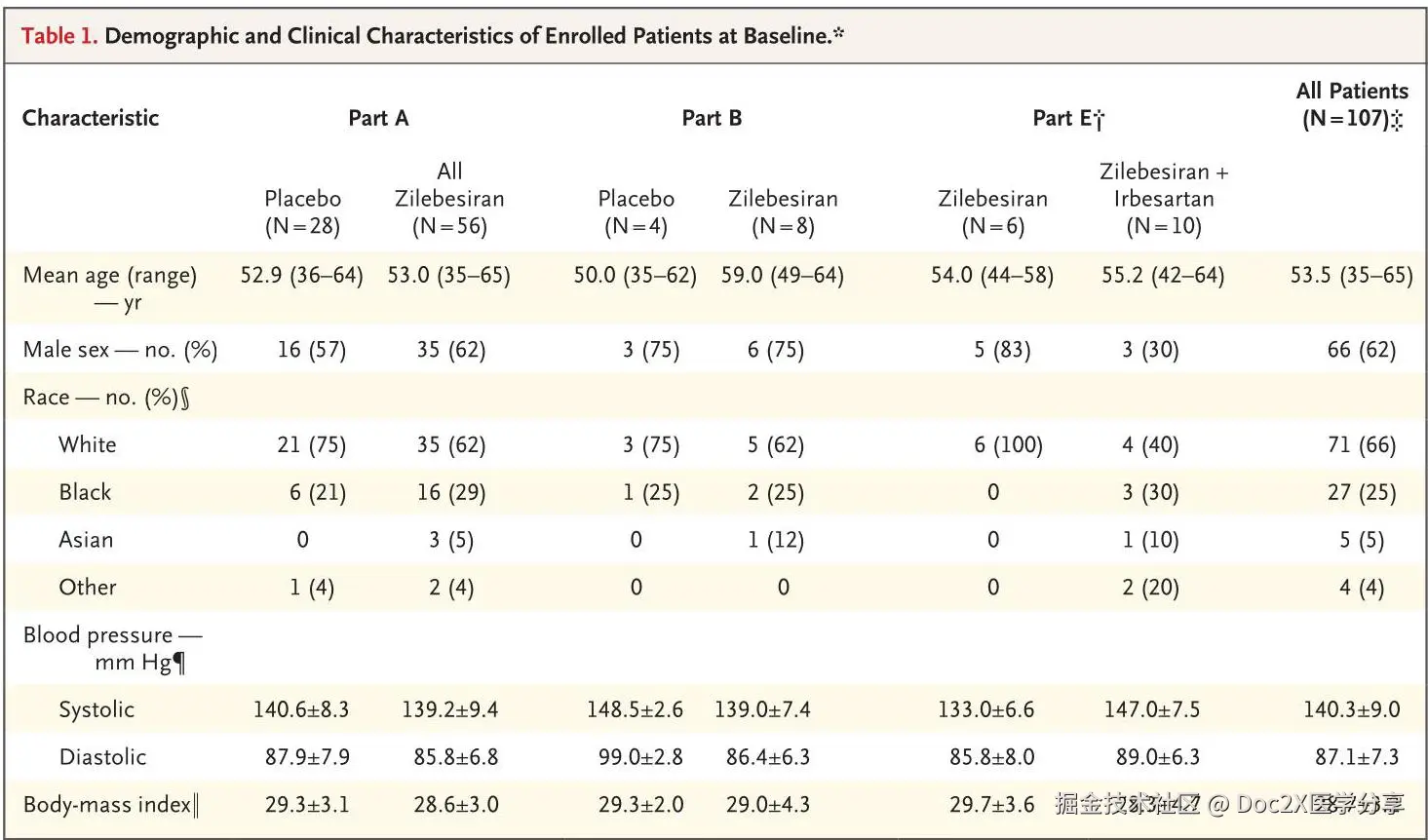Click the "6 (100)" cell in White row
1428x840 pixels.
point(1008,445)
